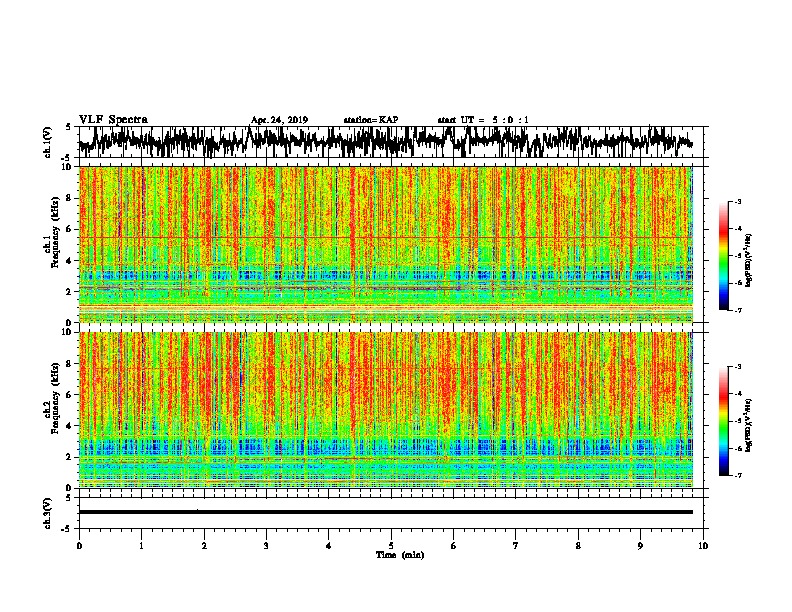Screen dimensions: 792x612
Task: Click time axis tick label "4"
Action: pos(329,545)
